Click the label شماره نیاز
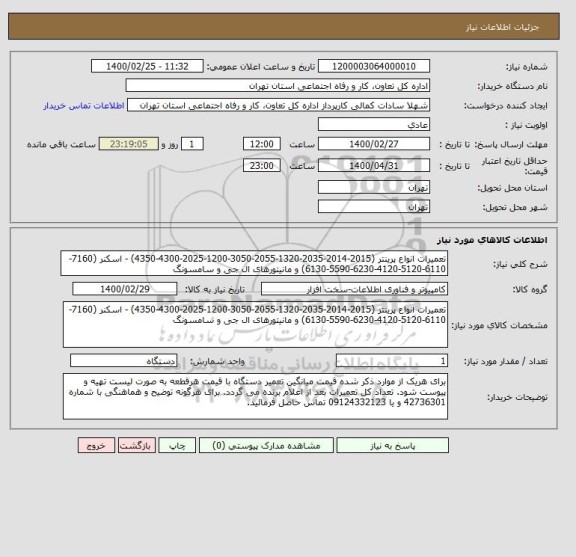Image resolution: width=576 pixels, height=557 pixels. click(x=526, y=67)
